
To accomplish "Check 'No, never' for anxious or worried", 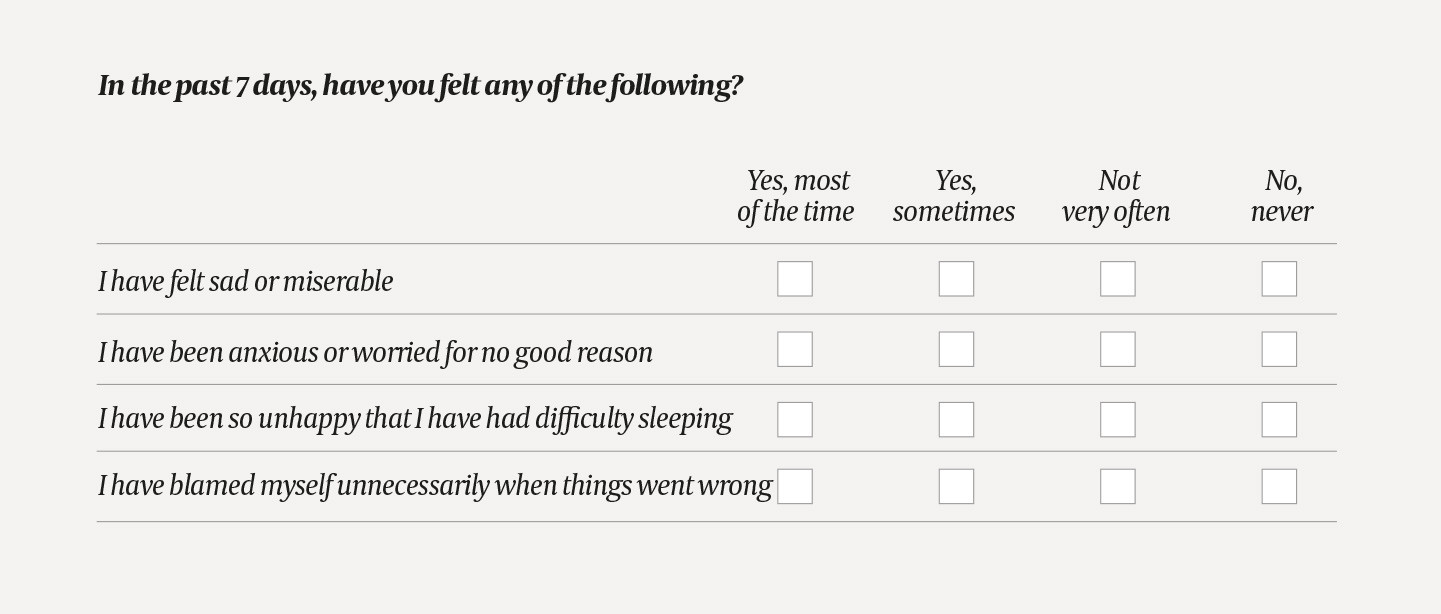I will [x=1279, y=349].
